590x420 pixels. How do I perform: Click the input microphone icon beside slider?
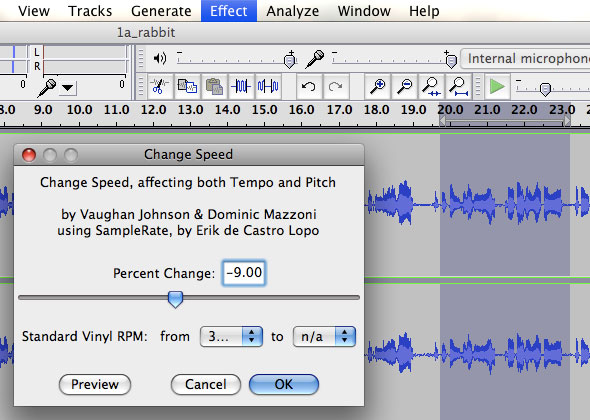pos(315,59)
